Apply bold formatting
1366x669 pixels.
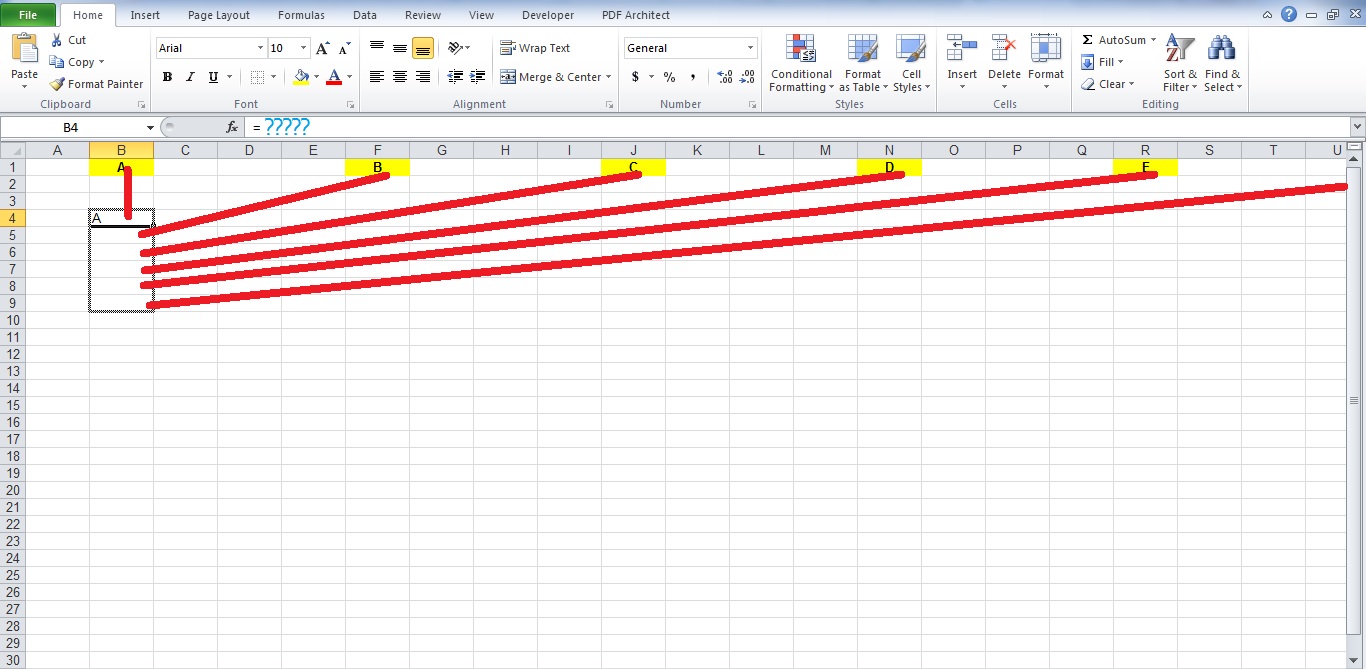[x=167, y=76]
